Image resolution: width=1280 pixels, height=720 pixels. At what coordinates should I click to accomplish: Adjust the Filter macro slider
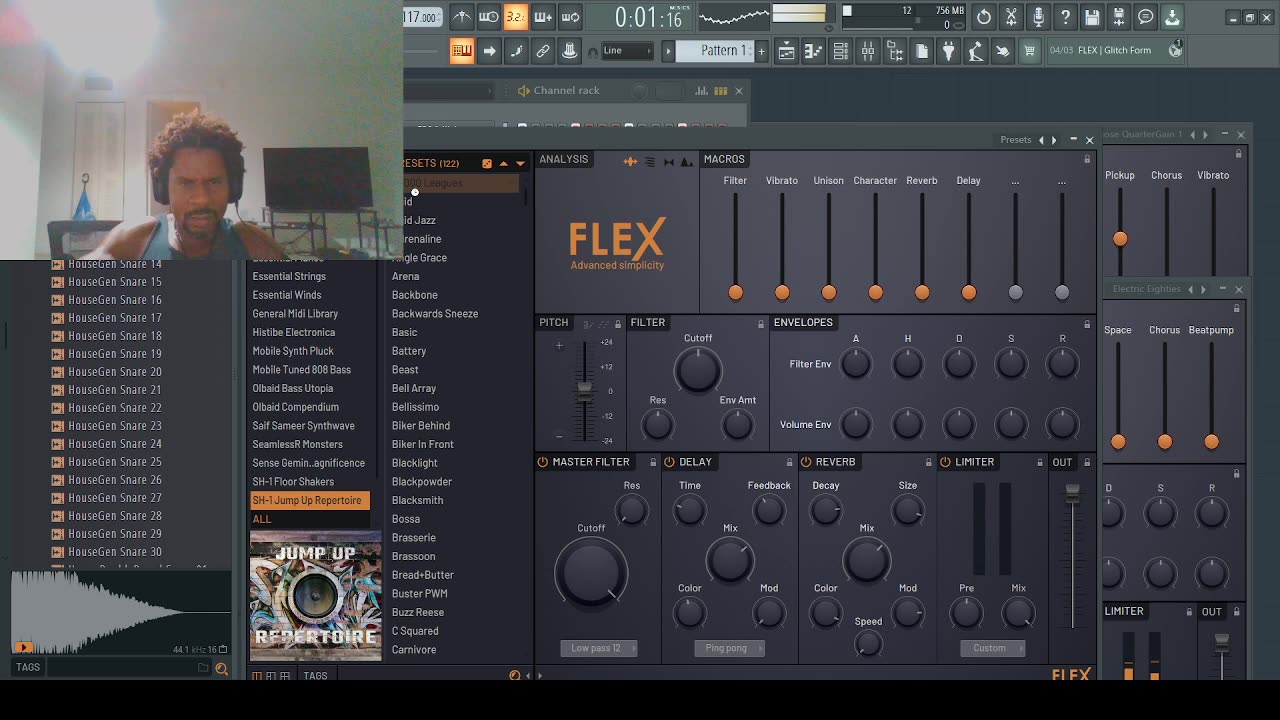tap(735, 245)
